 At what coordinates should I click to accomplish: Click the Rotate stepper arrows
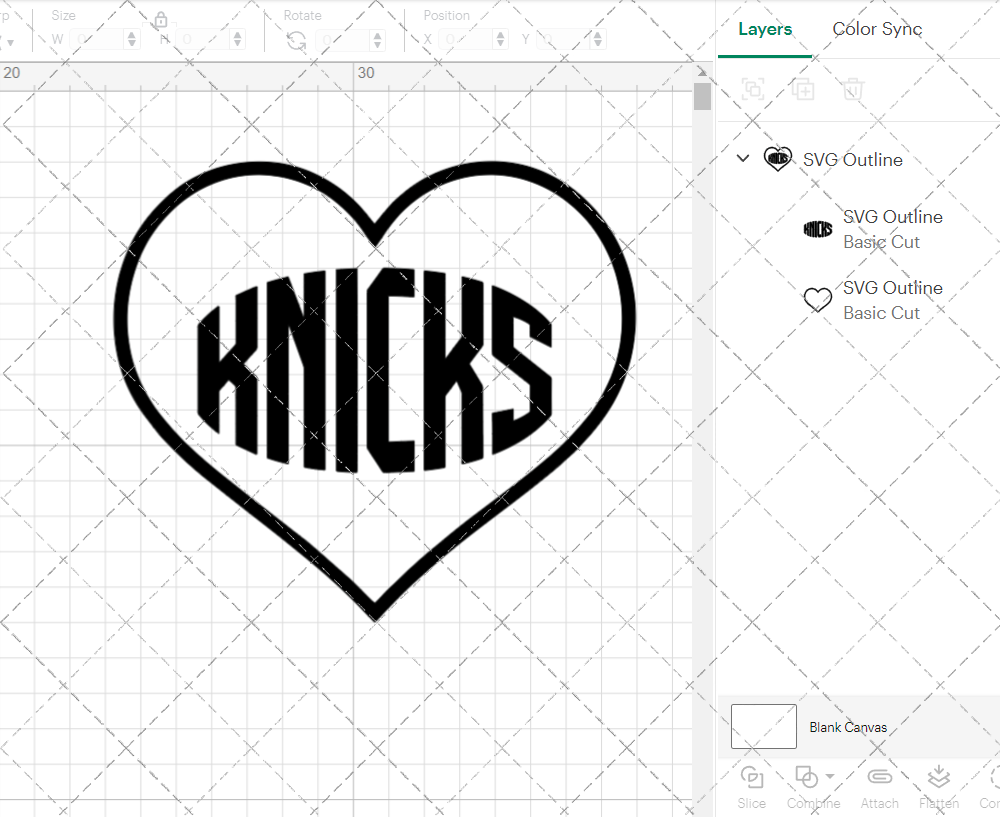378,40
